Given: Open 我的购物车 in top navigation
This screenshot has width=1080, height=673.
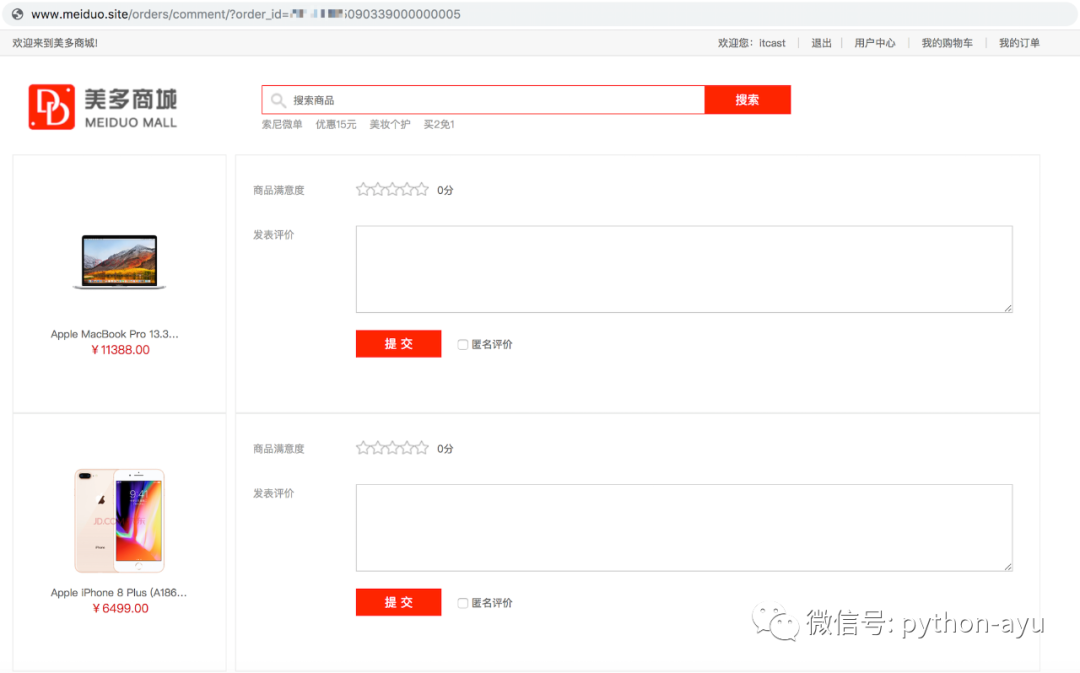Looking at the screenshot, I should [x=947, y=43].
